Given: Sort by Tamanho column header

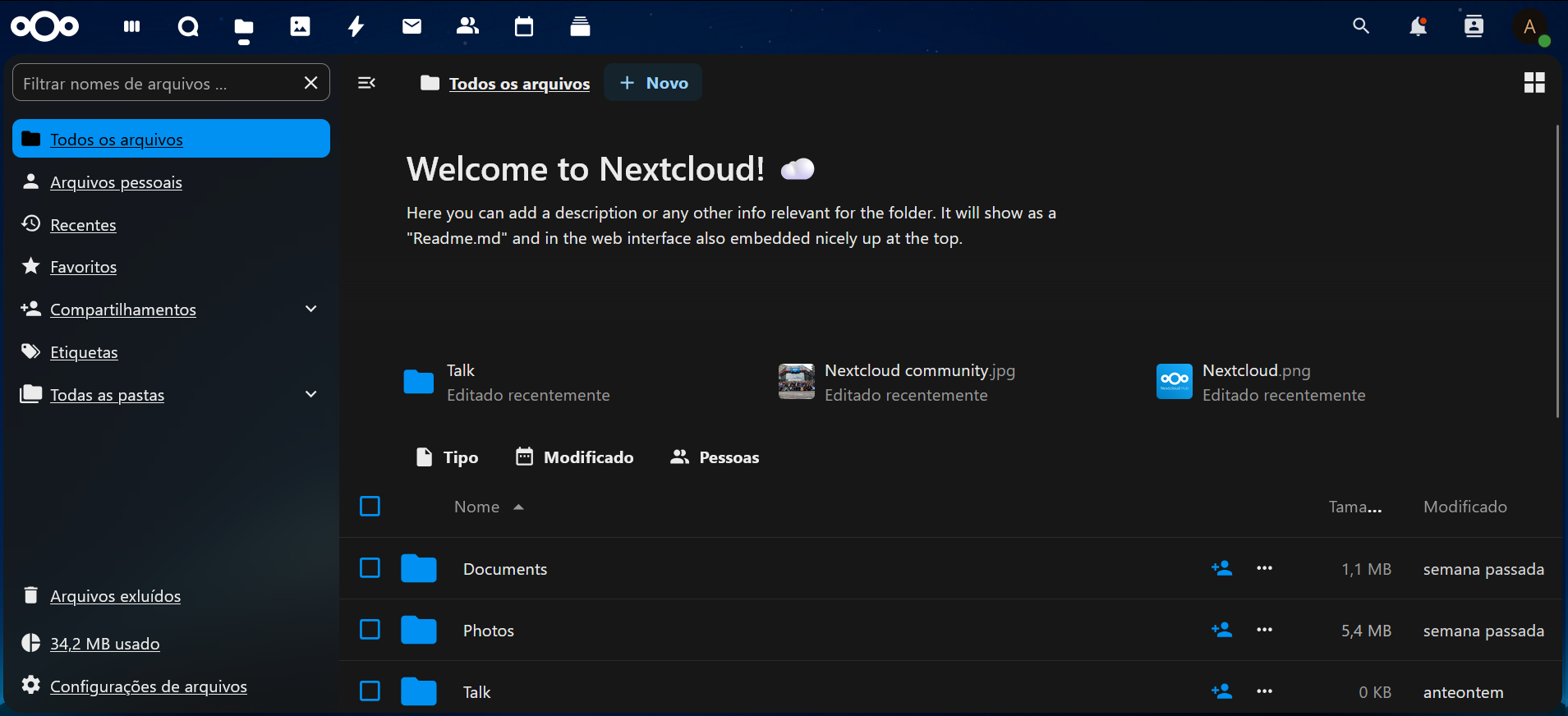Looking at the screenshot, I should tap(1355, 507).
